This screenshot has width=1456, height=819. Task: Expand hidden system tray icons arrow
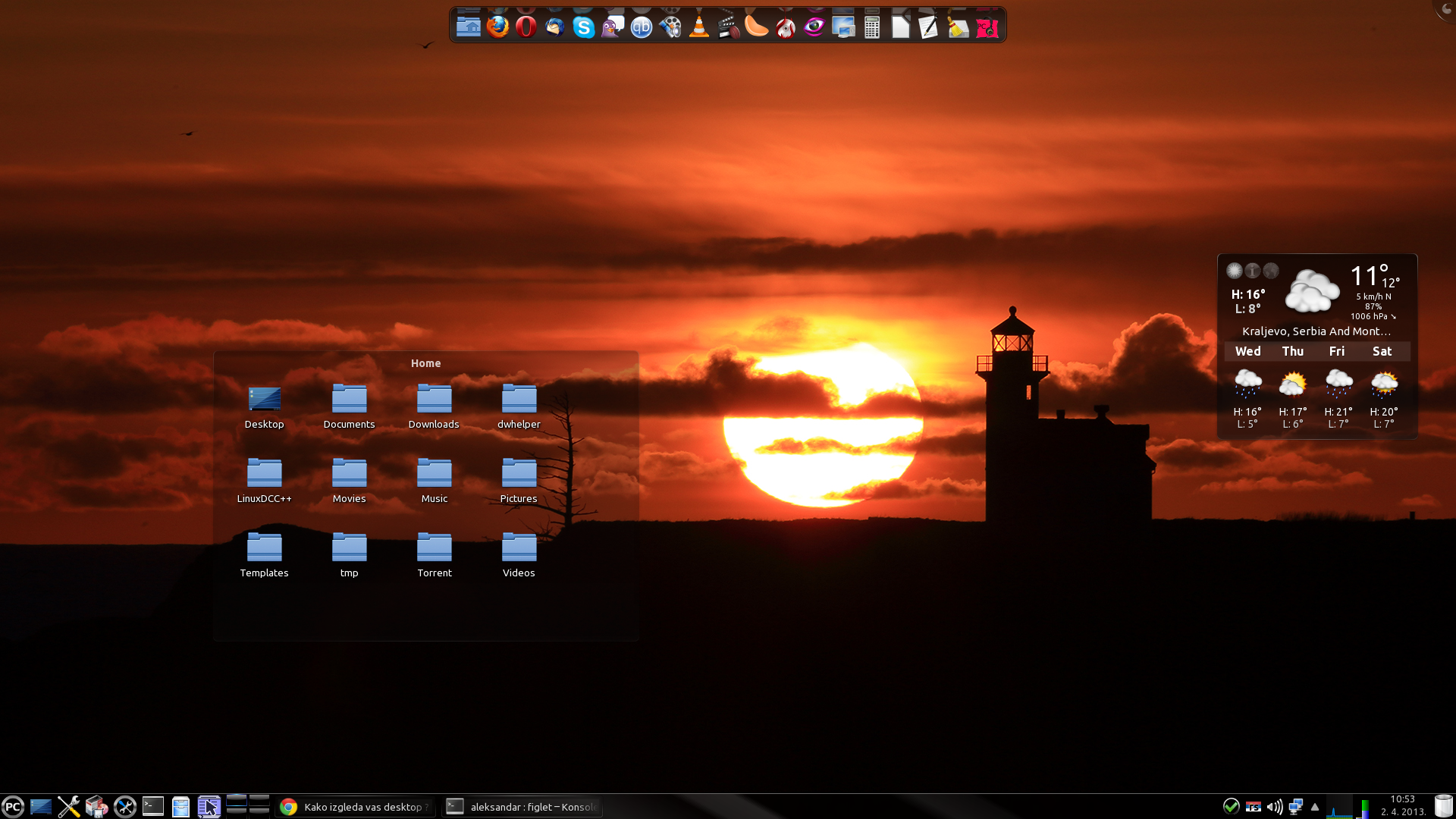1315,807
